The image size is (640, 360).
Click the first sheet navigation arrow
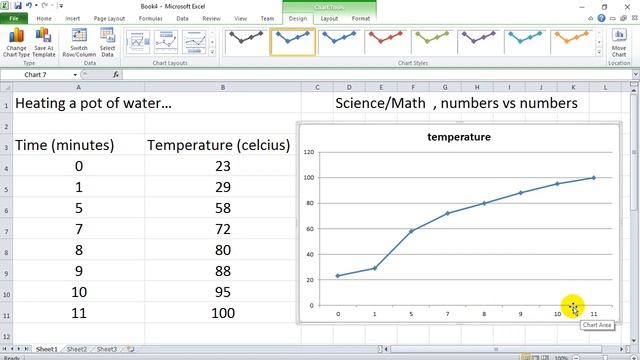[4, 349]
